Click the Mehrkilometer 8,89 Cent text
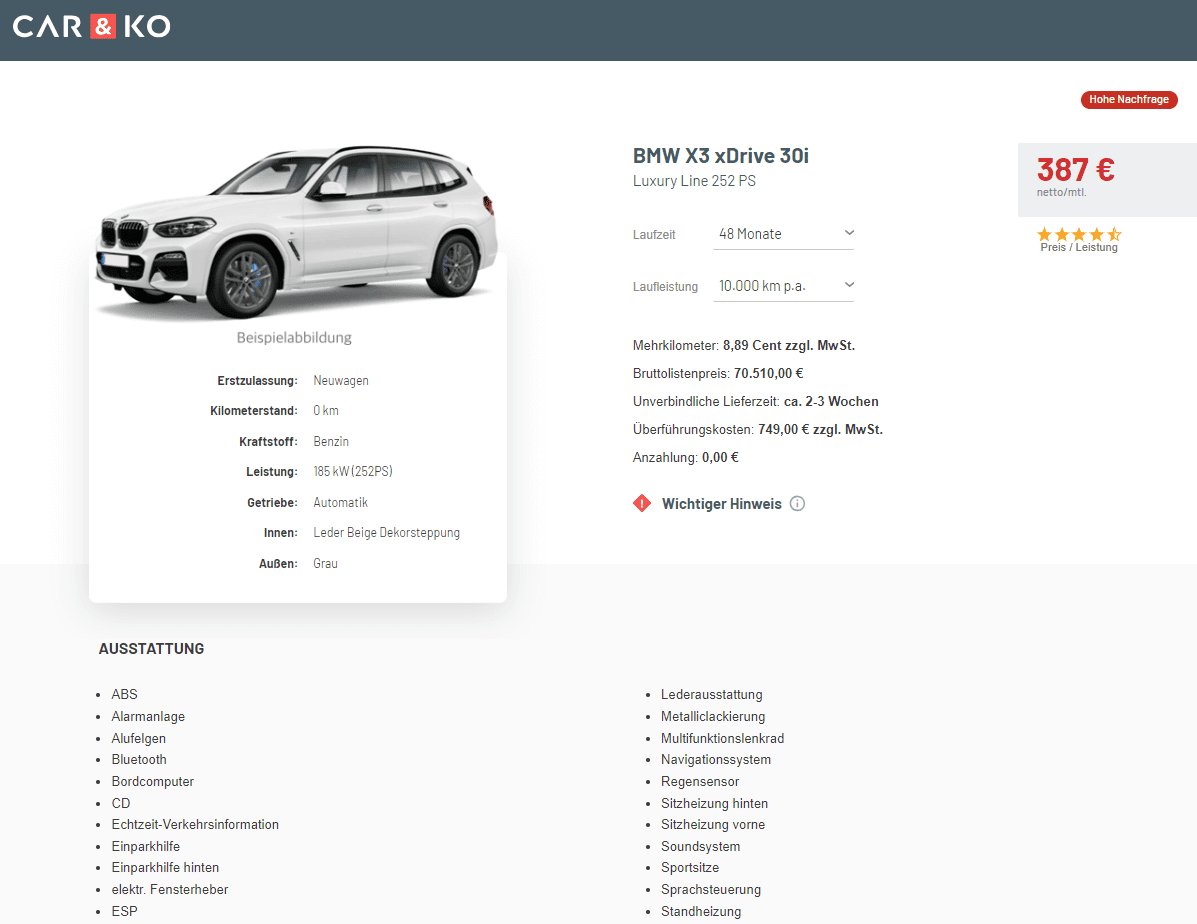The height and width of the screenshot is (924, 1197). tap(744, 345)
